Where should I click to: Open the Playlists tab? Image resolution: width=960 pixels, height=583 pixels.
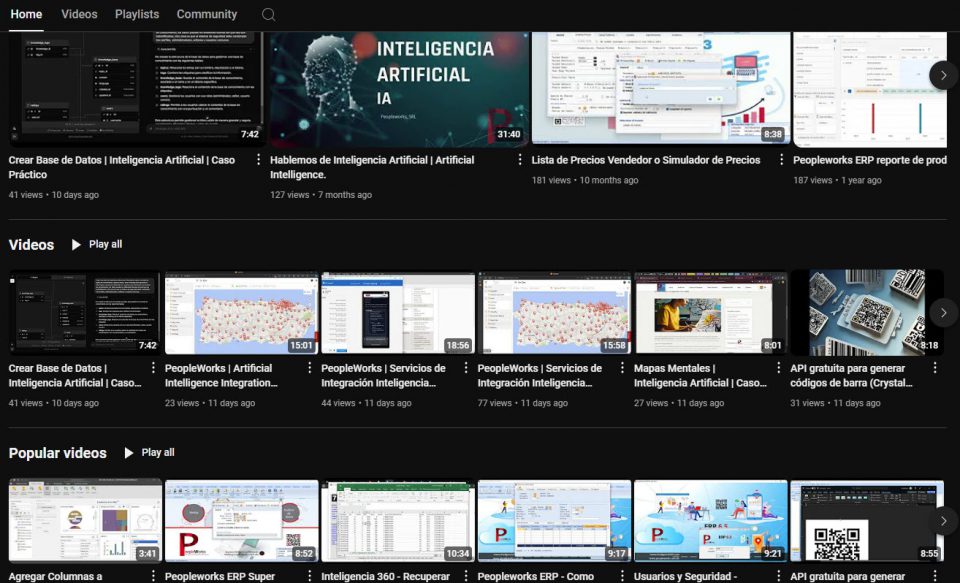pyautogui.click(x=137, y=14)
